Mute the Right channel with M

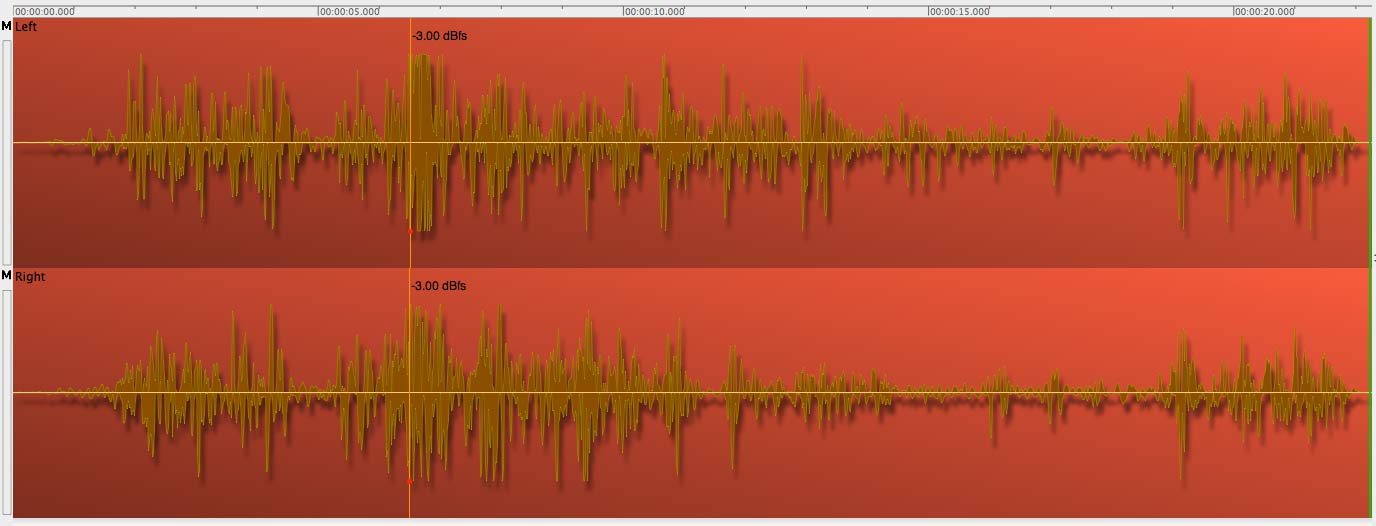pos(6,276)
